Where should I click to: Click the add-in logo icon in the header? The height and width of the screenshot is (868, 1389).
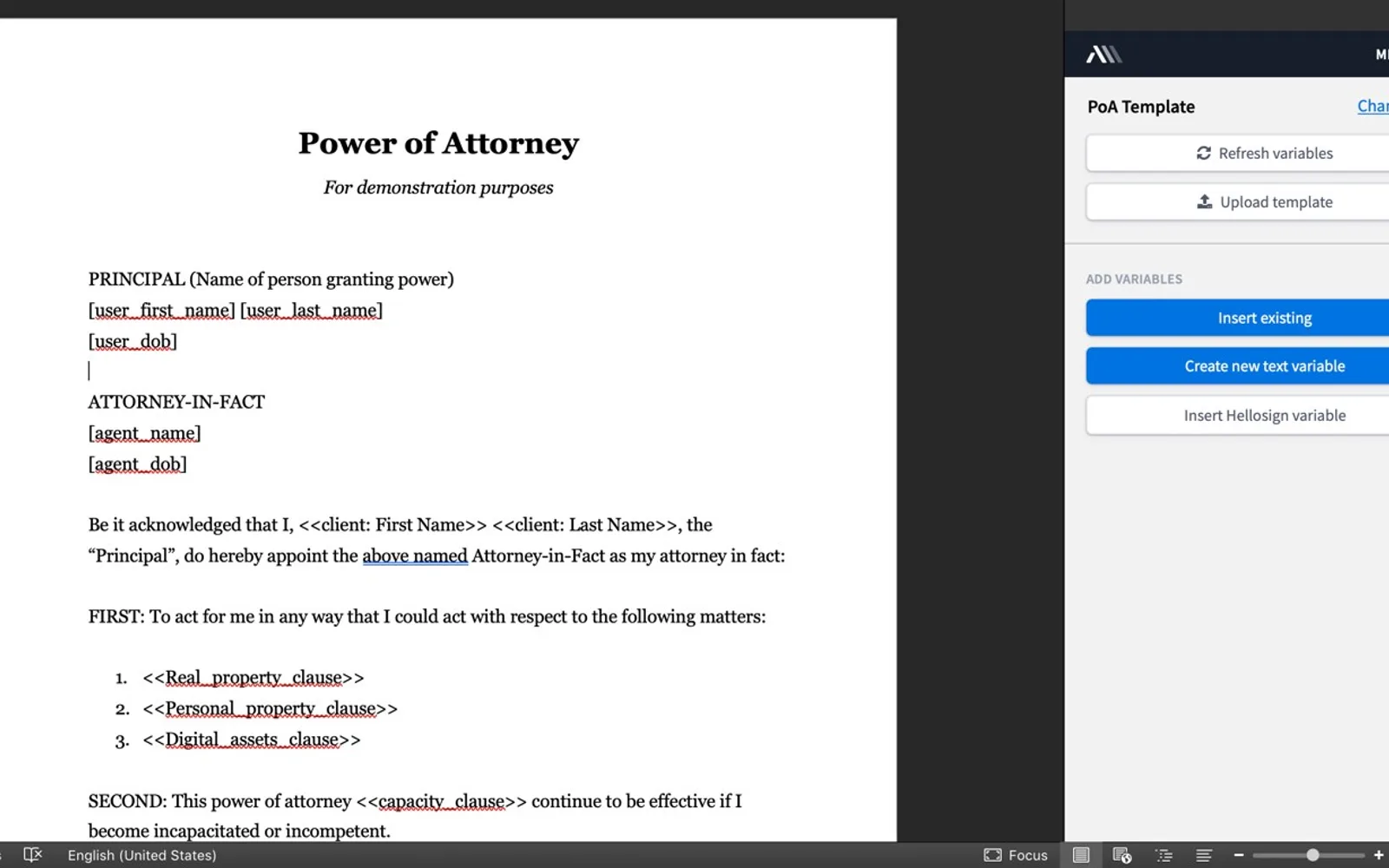[x=1104, y=55]
